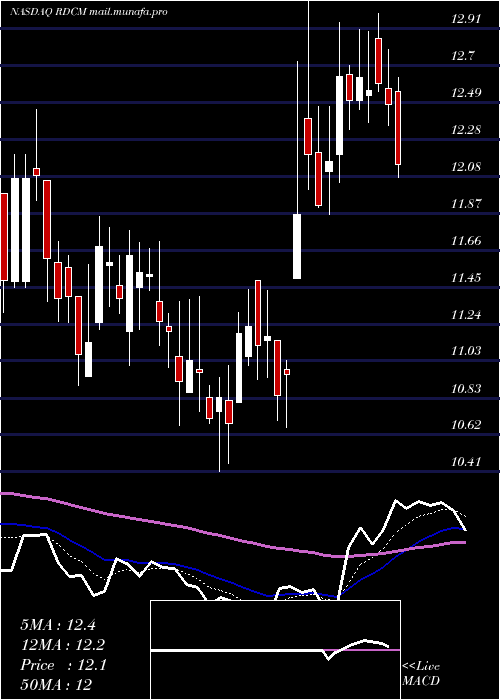Viewport: 500px width, 700px height.
Task: Click the 10.41 price axis label
Action: tap(466, 462)
